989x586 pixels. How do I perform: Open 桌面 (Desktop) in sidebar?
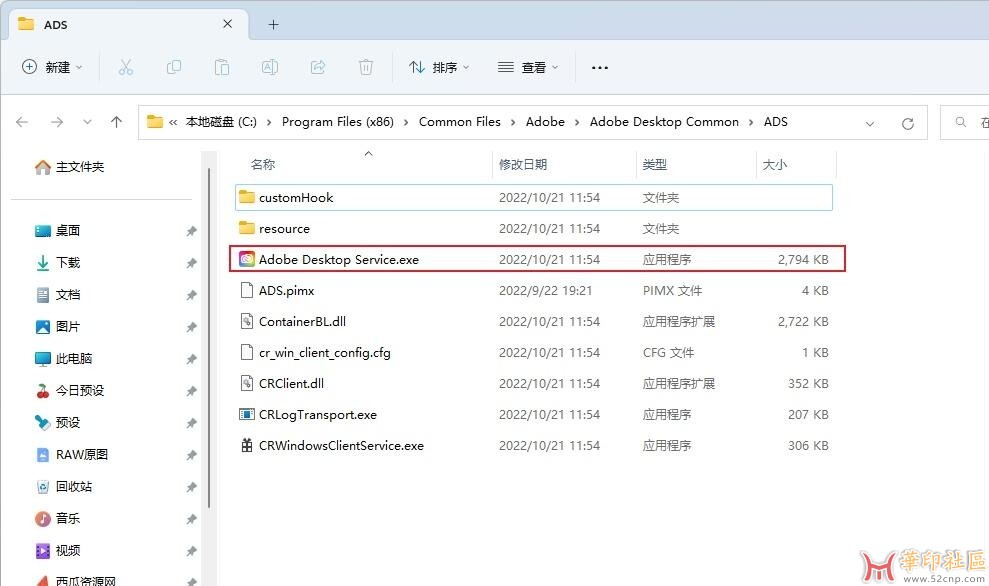[x=57, y=231]
